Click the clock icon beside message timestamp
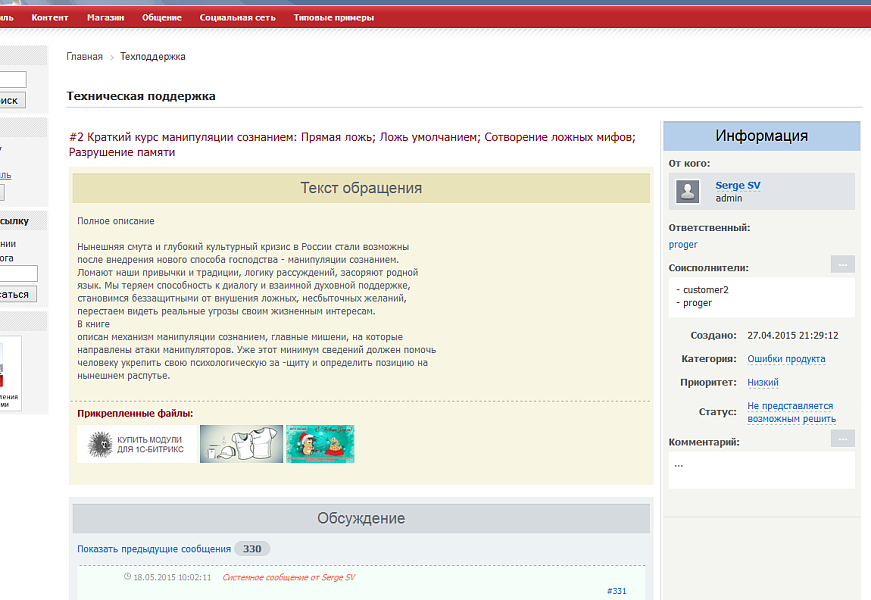Image resolution: width=871 pixels, height=600 pixels. point(127,577)
